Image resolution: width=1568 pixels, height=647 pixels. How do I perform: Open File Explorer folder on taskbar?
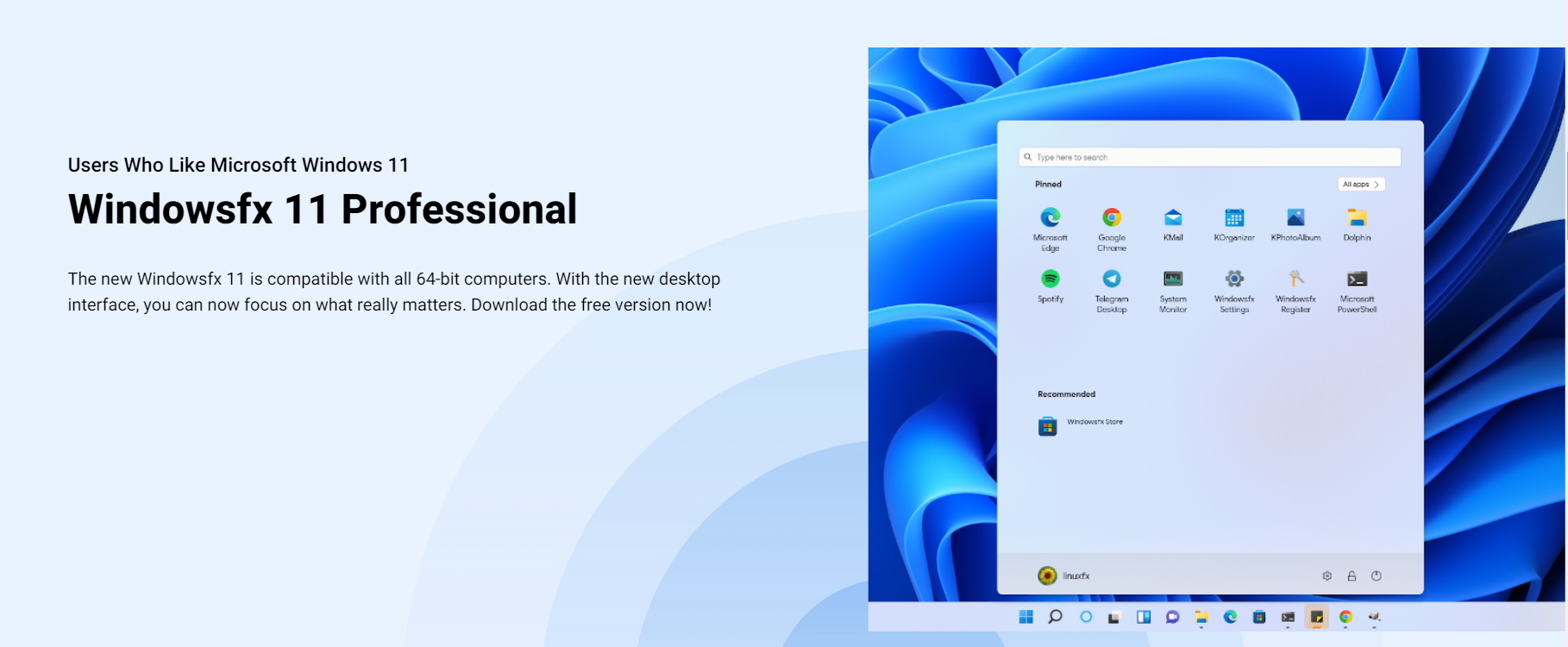point(1201,618)
